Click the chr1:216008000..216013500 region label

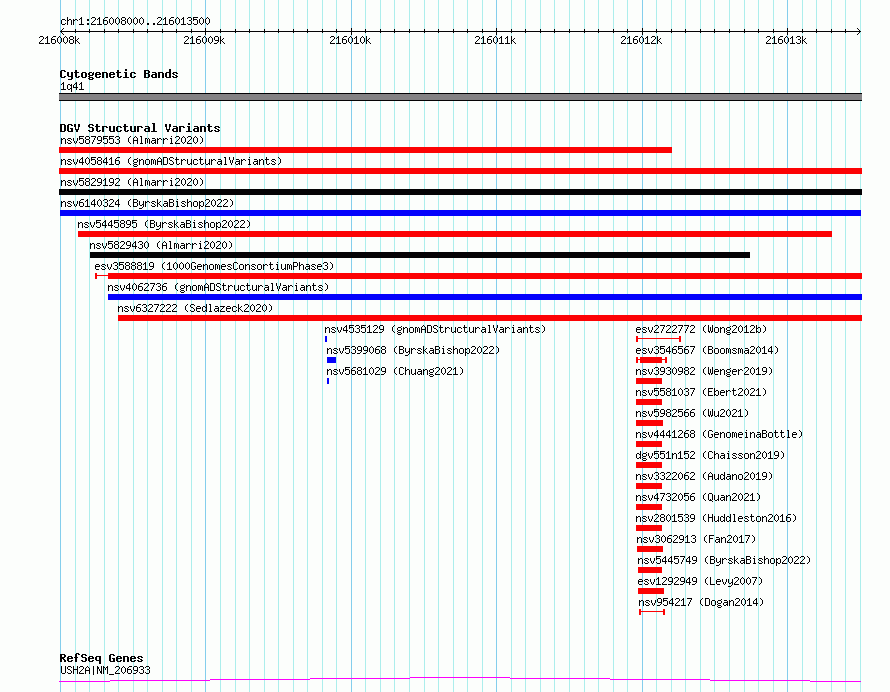[135, 22]
